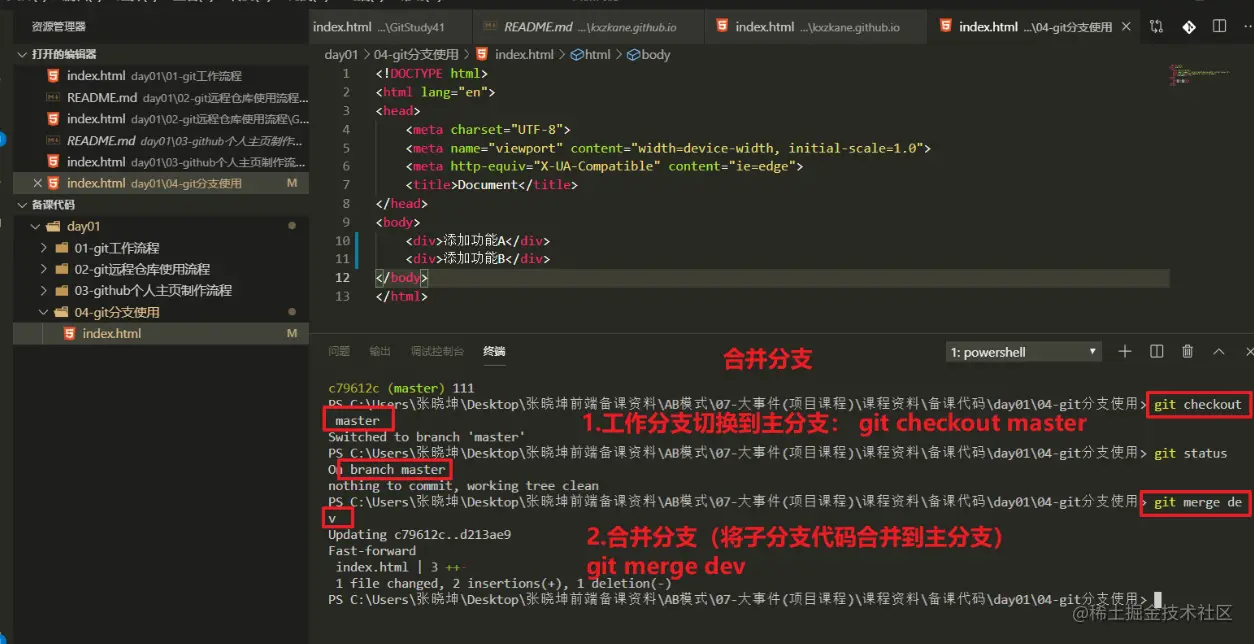This screenshot has height=644, width=1254.
Task: Click the day01 open folder icon
Action: [x=54, y=226]
